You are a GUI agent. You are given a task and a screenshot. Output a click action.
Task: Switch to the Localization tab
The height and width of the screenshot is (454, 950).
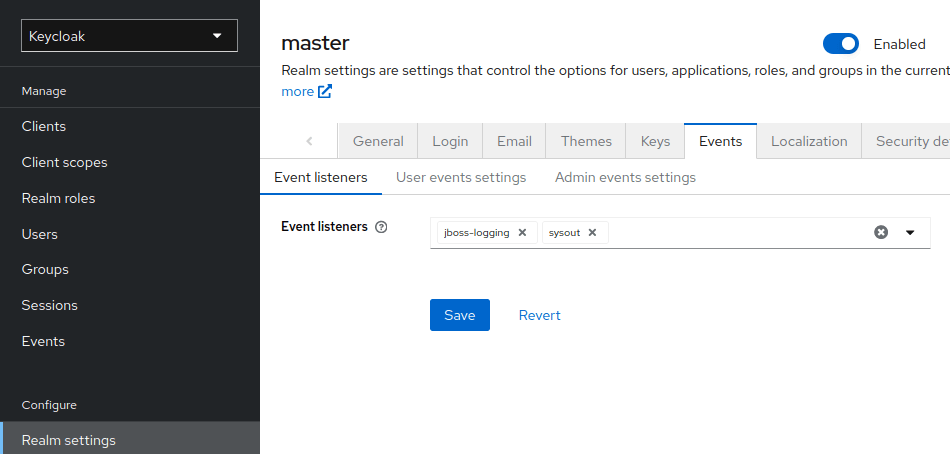point(809,141)
